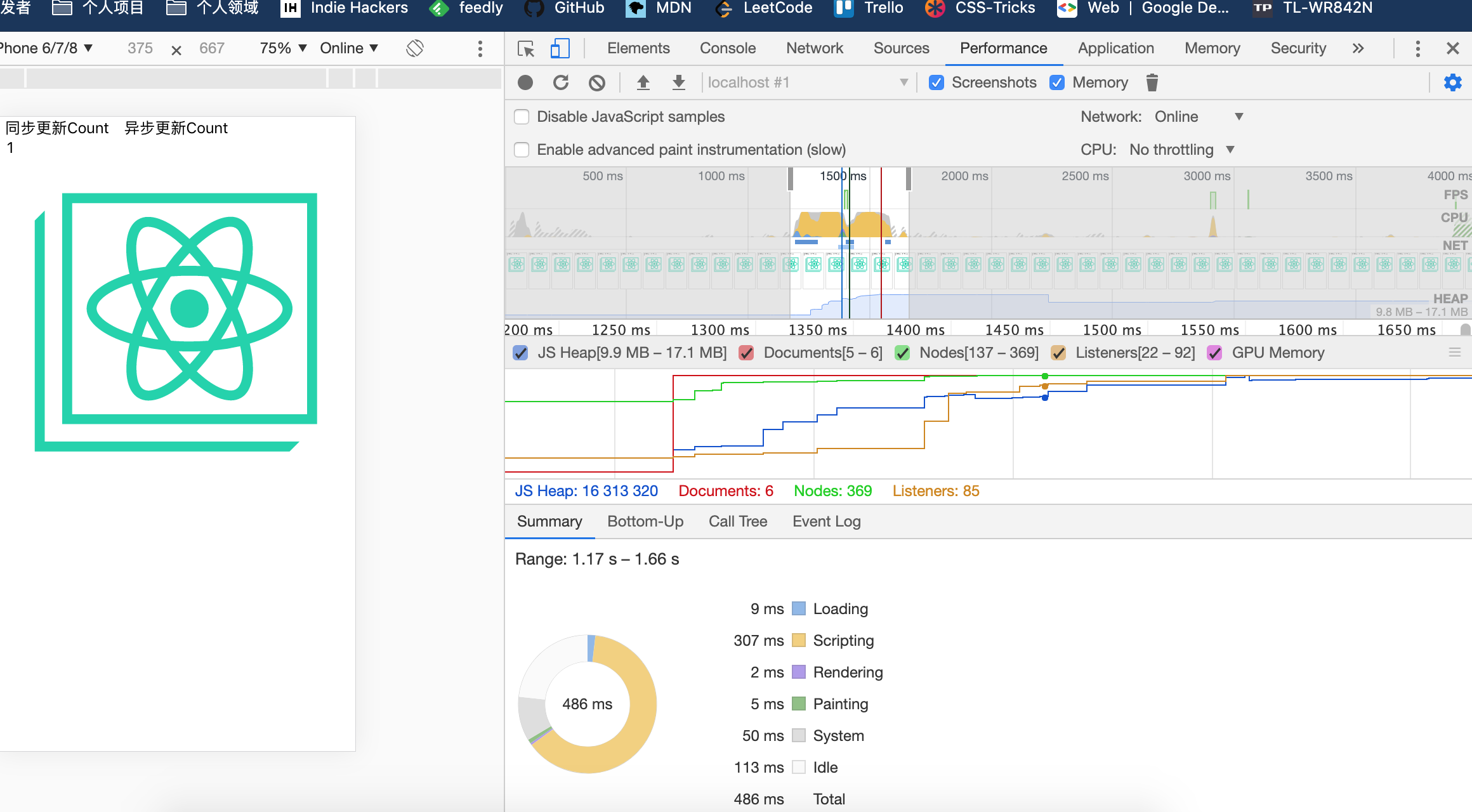
Task: Click the 异步更新Count button
Action: 176,128
